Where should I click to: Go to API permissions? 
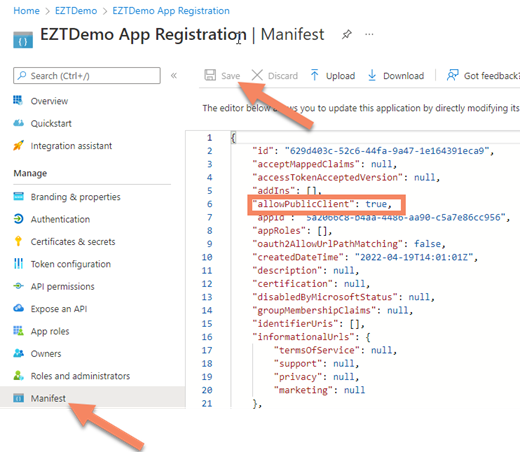63,286
